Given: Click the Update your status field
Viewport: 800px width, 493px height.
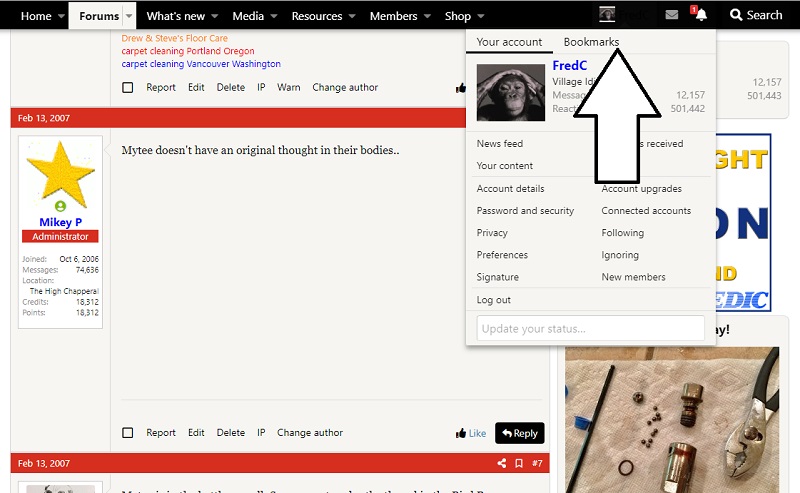Looking at the screenshot, I should 590,328.
